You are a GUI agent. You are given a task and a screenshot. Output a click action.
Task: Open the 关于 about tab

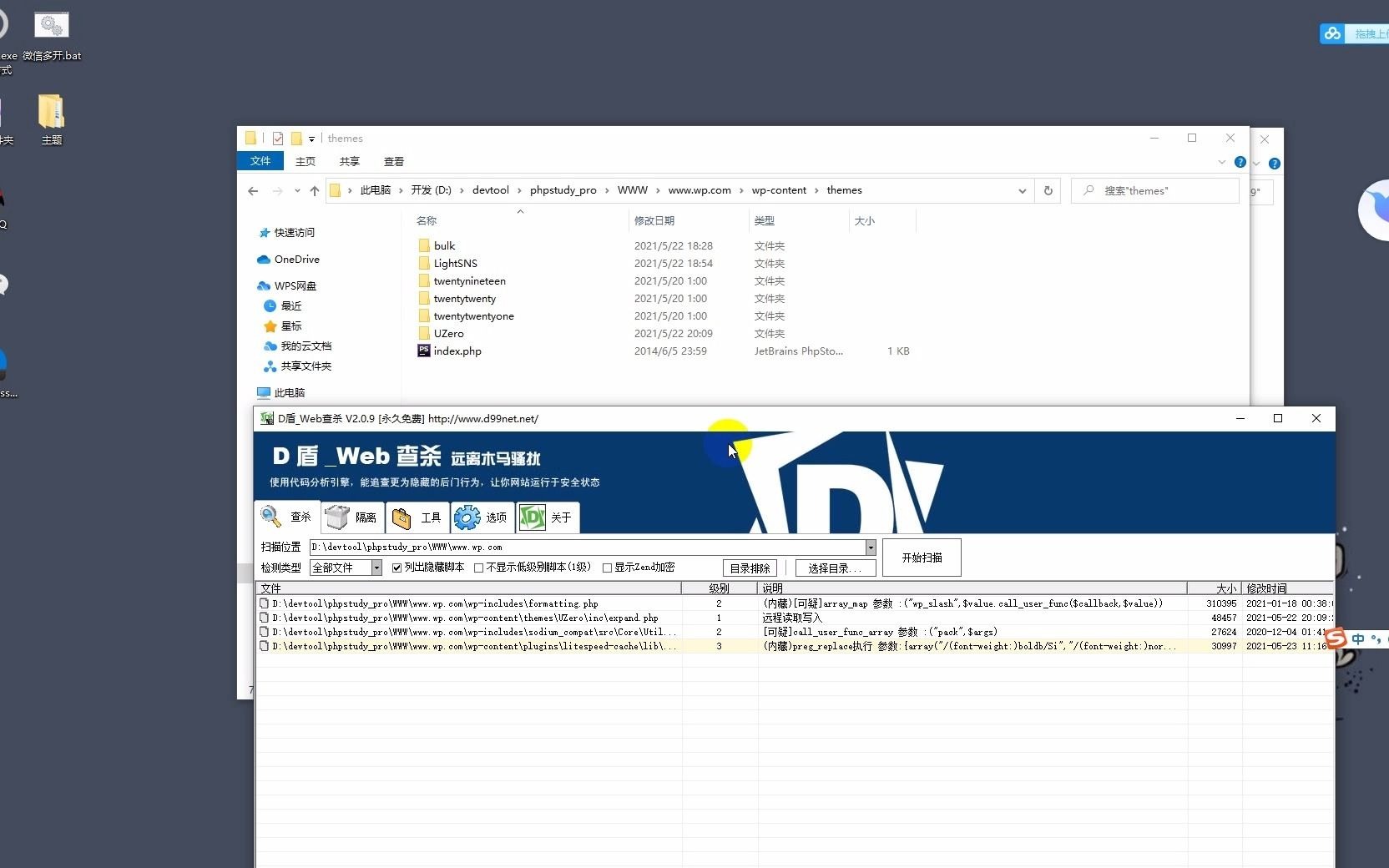(548, 517)
